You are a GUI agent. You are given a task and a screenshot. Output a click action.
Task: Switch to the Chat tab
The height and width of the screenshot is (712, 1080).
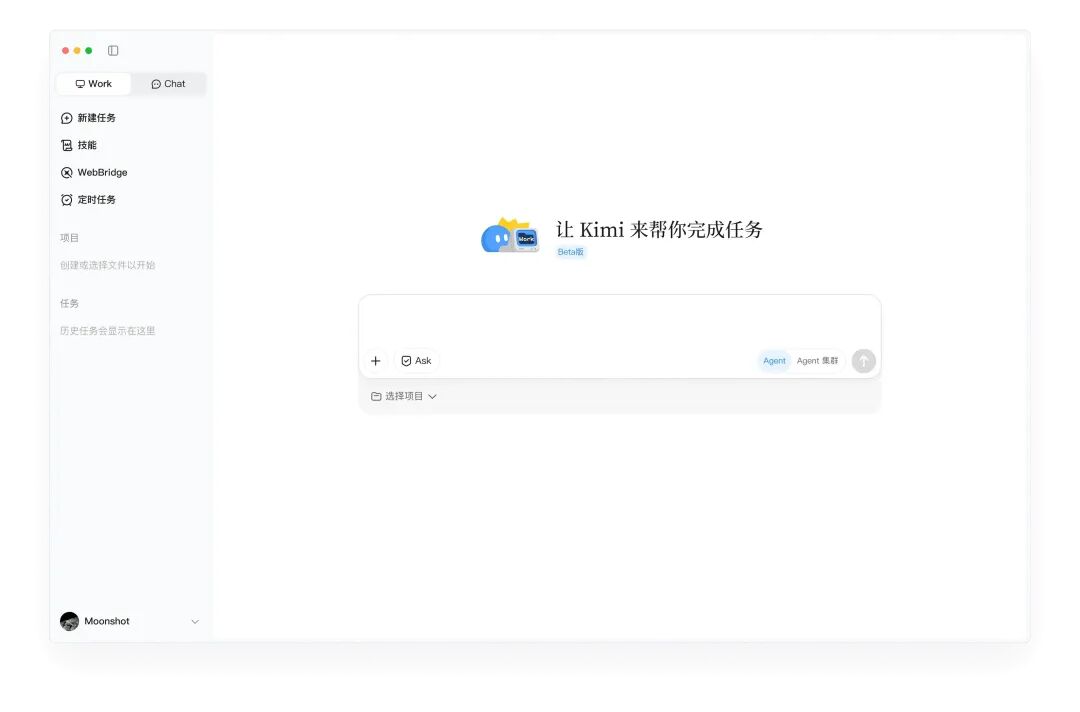168,84
